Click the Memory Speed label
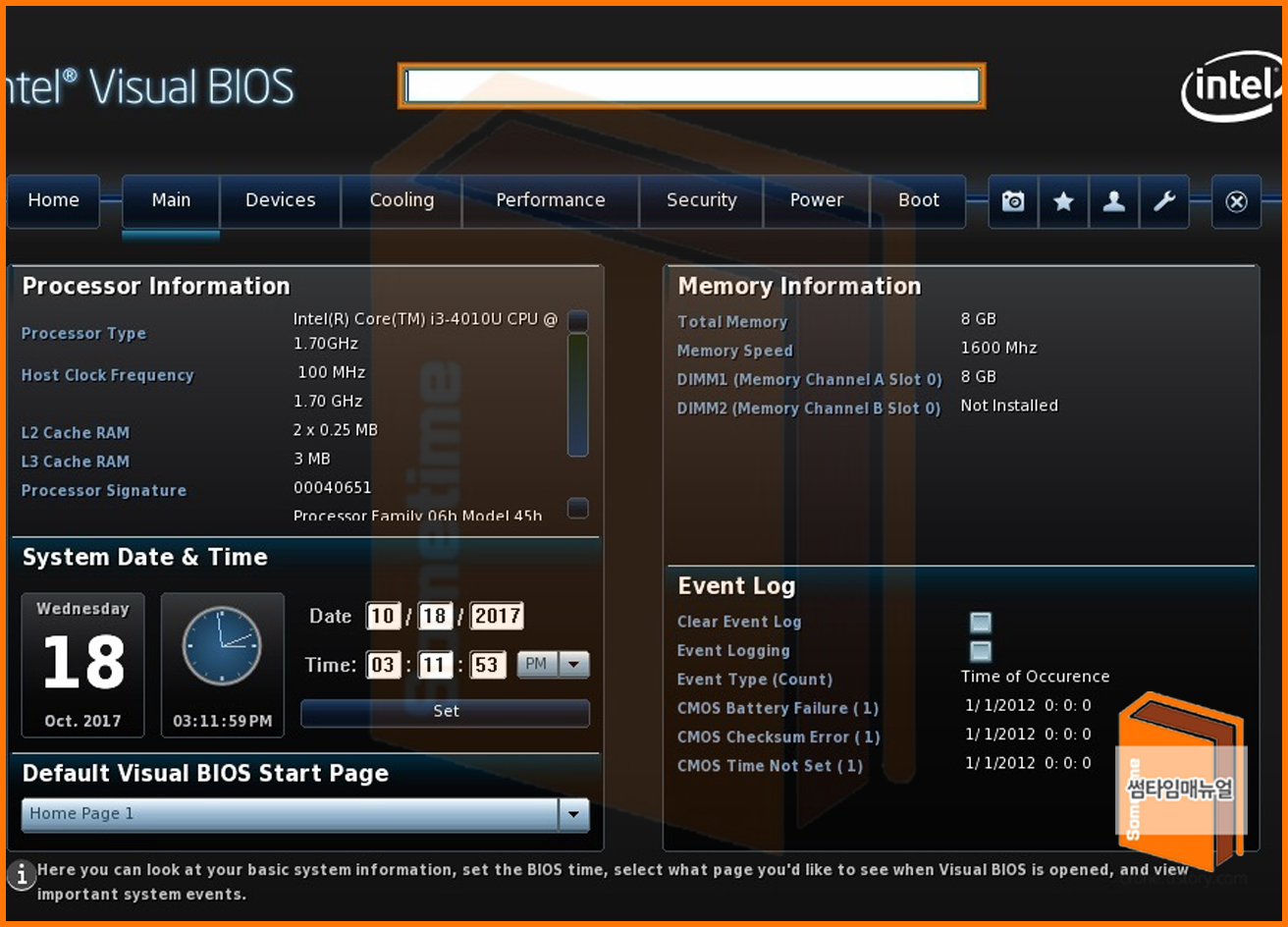The image size is (1288, 927). pos(735,351)
